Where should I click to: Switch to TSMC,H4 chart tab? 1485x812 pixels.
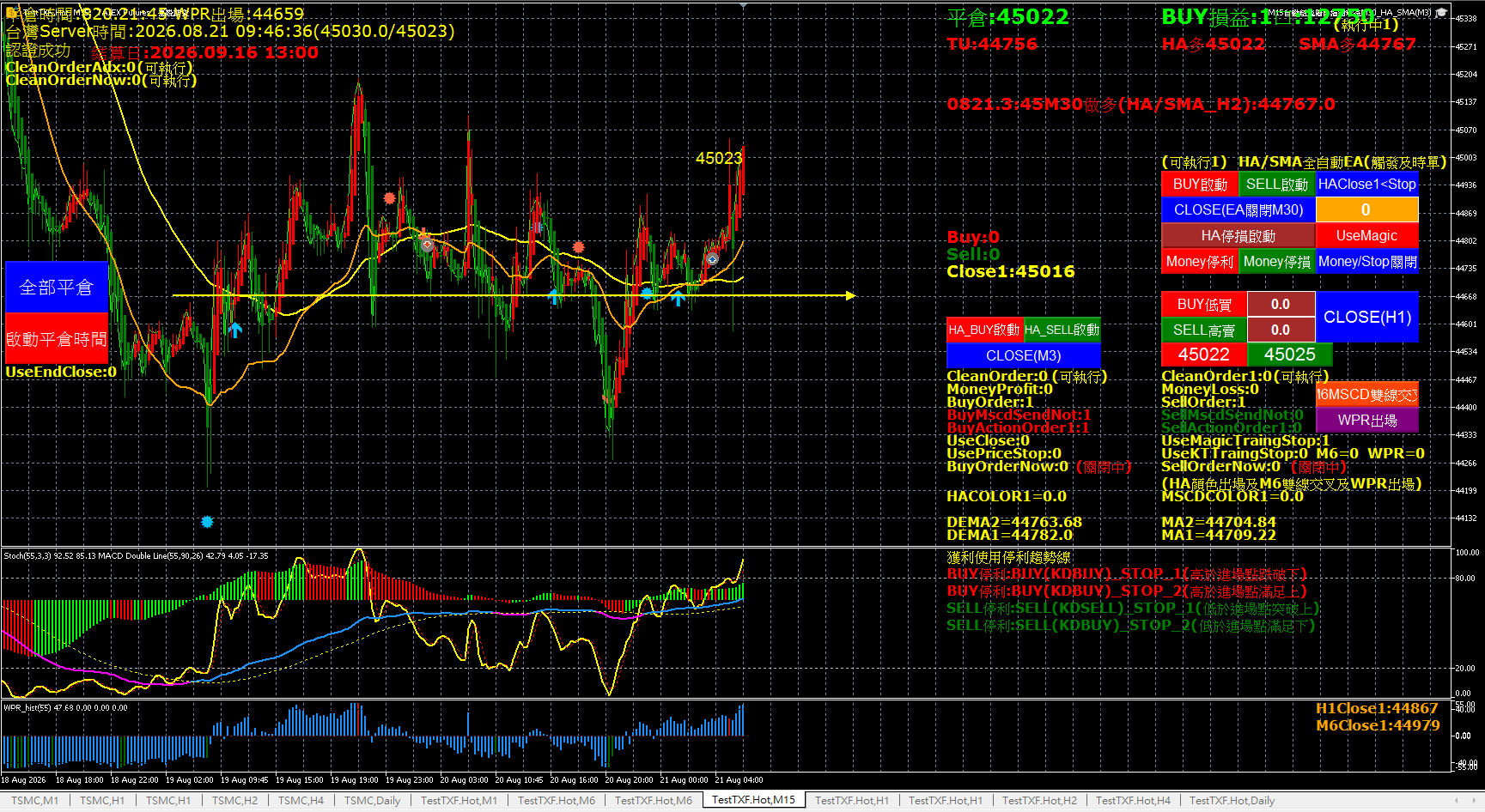click(301, 801)
